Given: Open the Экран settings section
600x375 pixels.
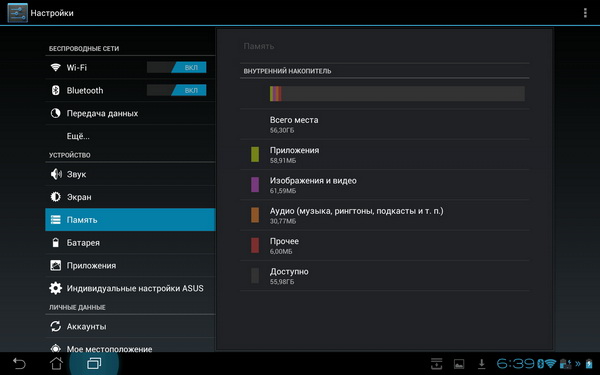Looking at the screenshot, I should (x=130, y=197).
